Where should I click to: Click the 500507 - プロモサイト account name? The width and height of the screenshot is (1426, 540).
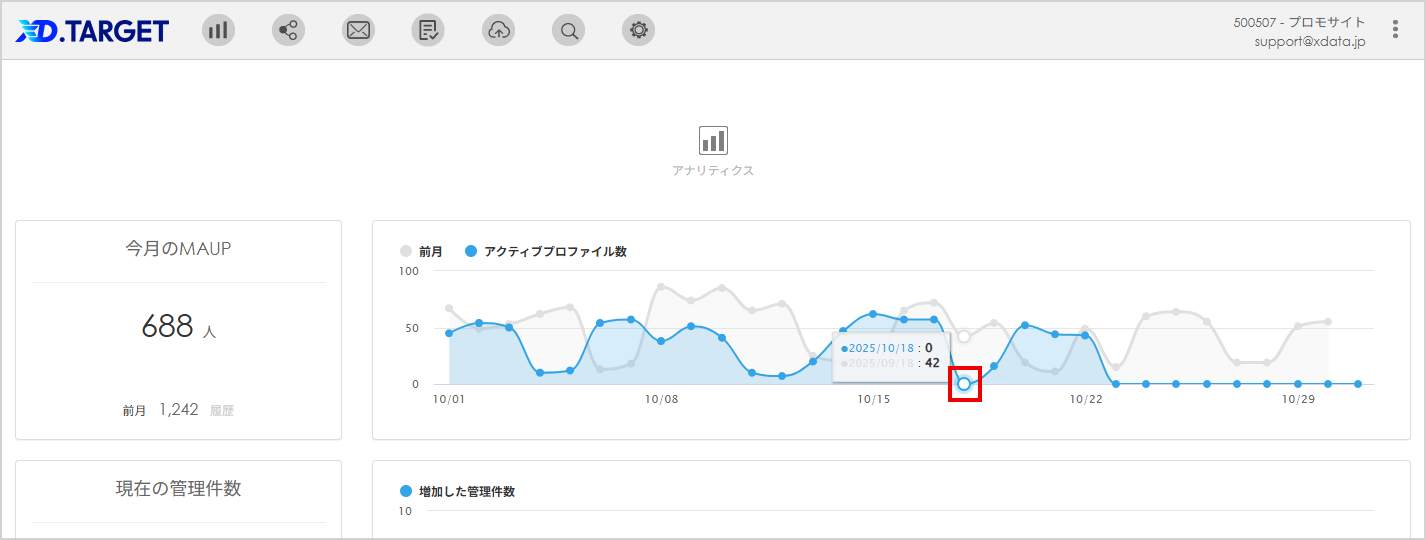(1299, 22)
